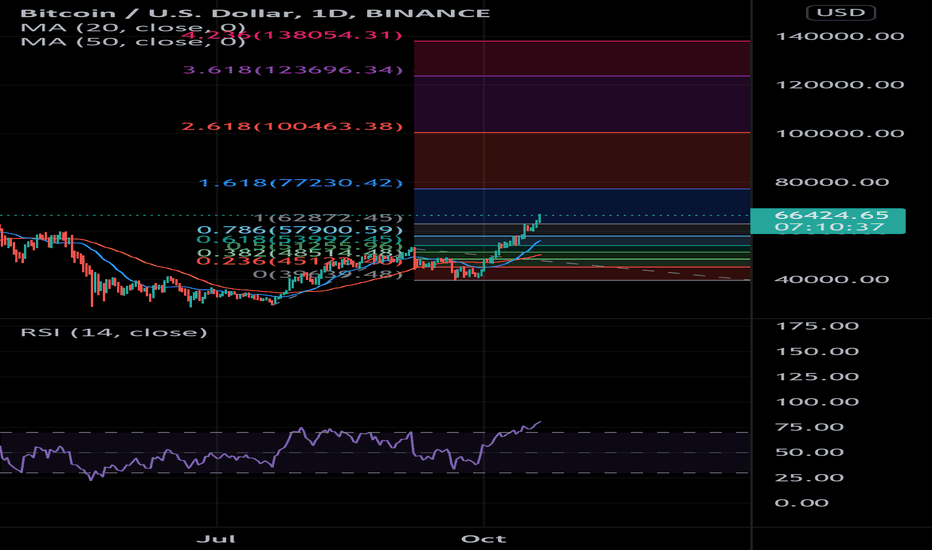
Task: Select the 1(62872.45) Fibonacci label
Action: [329, 218]
